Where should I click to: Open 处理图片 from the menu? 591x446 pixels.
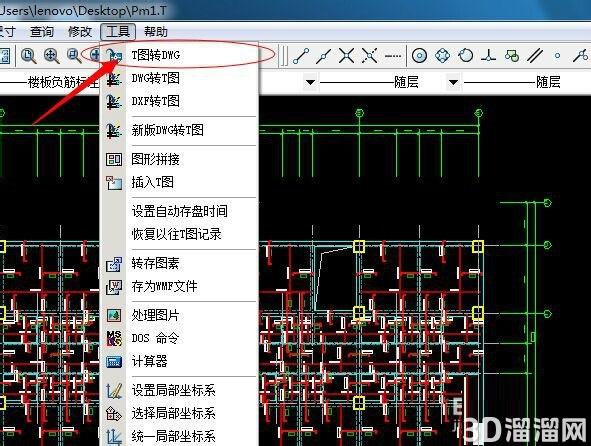[179, 315]
